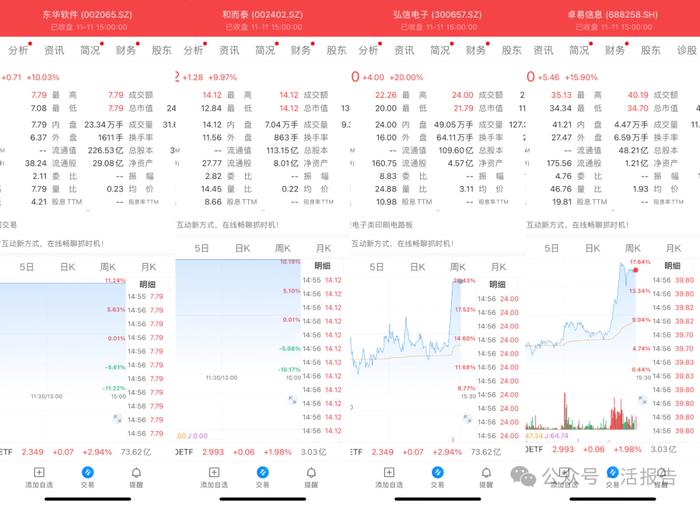Switch 东华软件 chart to 月K
This screenshot has height=505, width=700.
click(x=149, y=267)
